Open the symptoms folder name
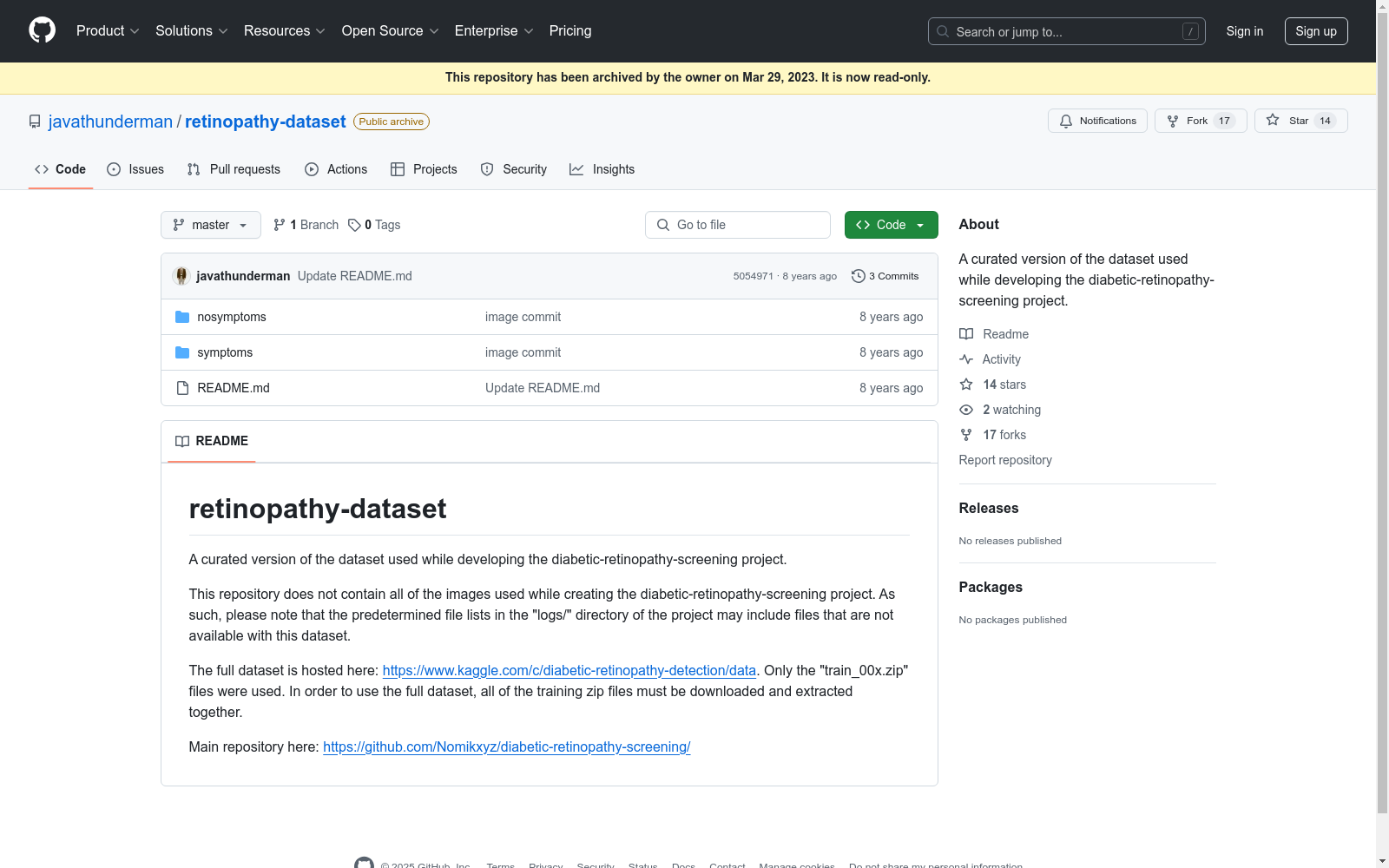This screenshot has width=1389, height=868. click(225, 352)
